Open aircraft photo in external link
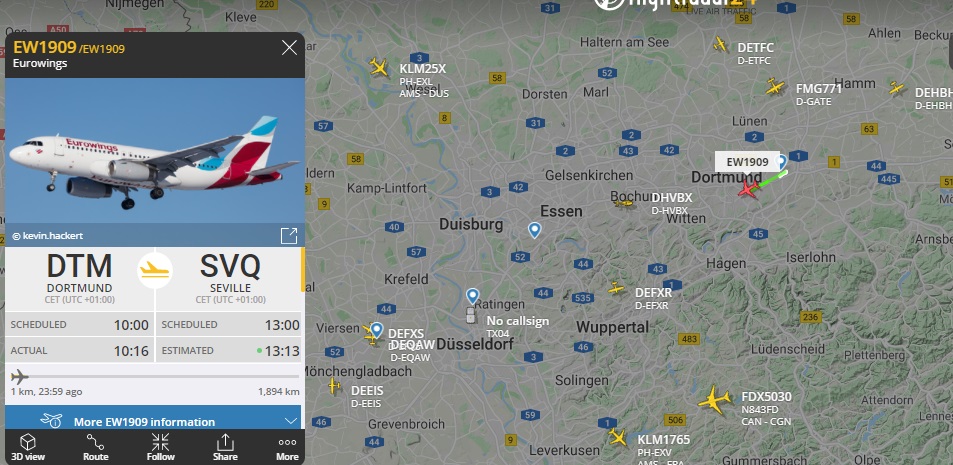953x465 pixels. click(289, 236)
